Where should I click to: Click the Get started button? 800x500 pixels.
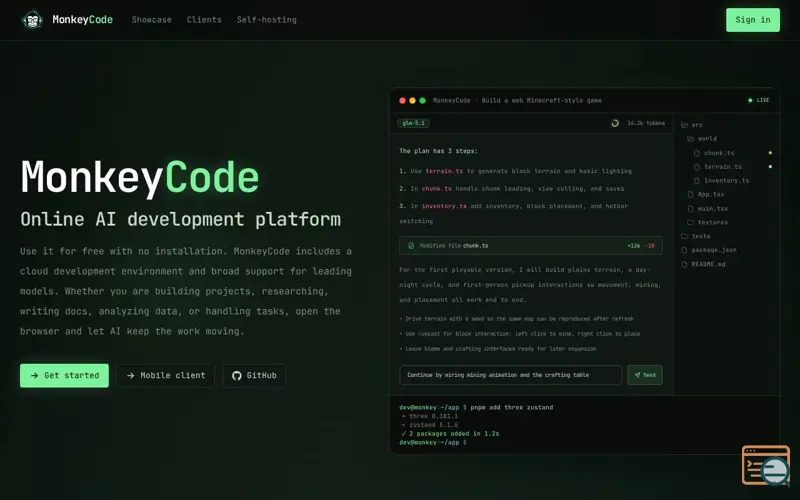tap(64, 376)
